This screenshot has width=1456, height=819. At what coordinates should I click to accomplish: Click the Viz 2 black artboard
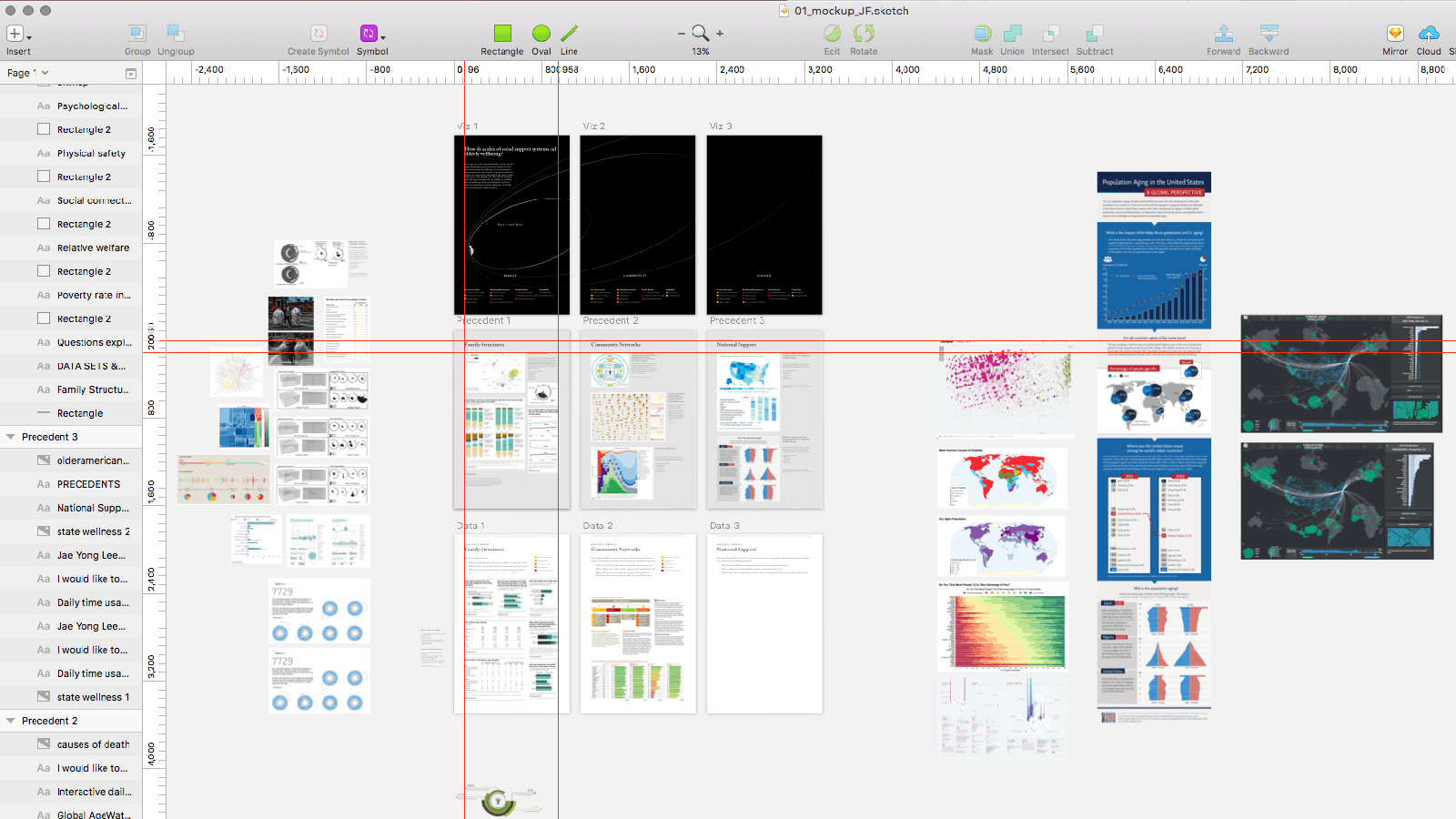pyautogui.click(x=638, y=225)
